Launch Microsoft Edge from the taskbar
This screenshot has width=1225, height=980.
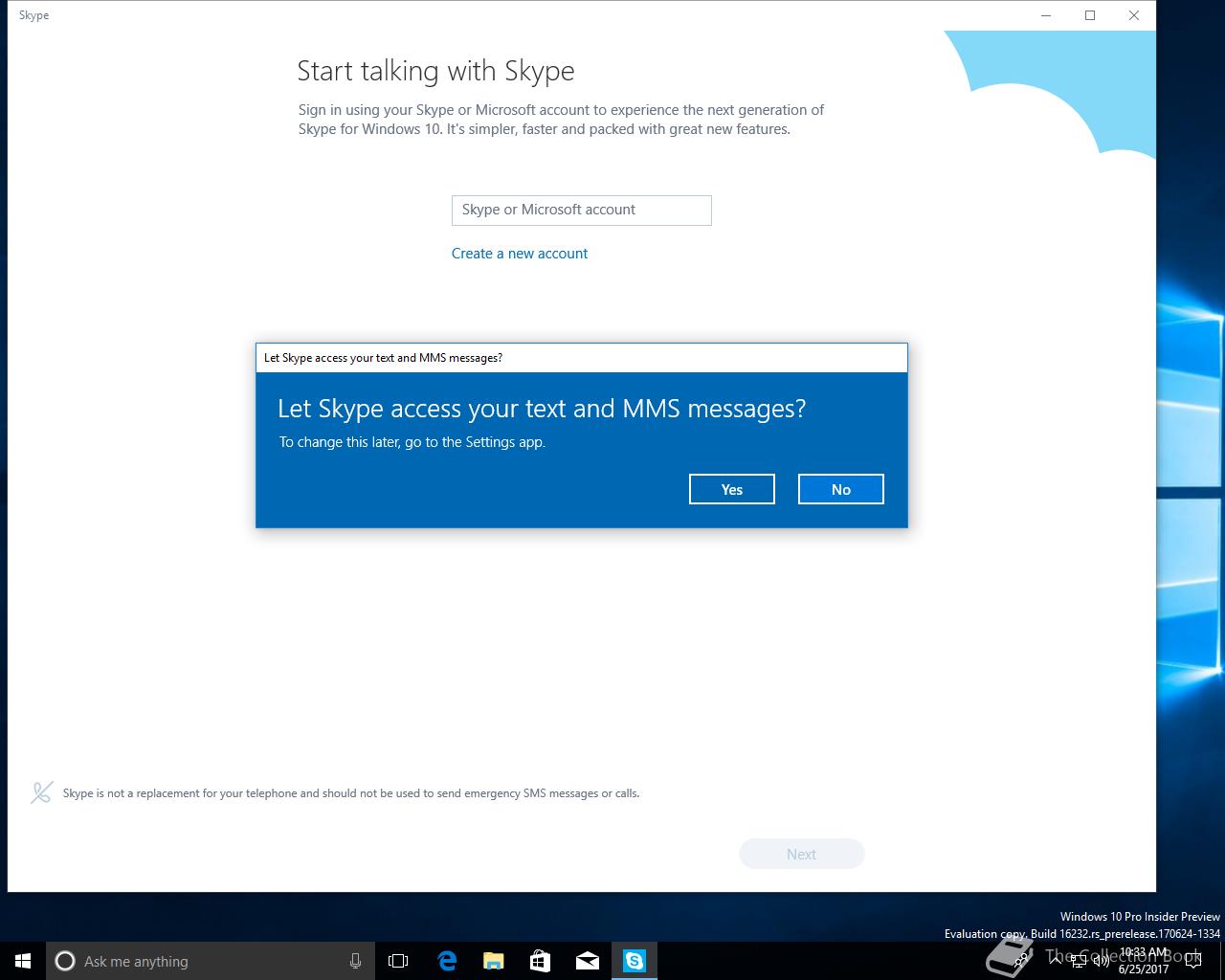click(x=446, y=961)
